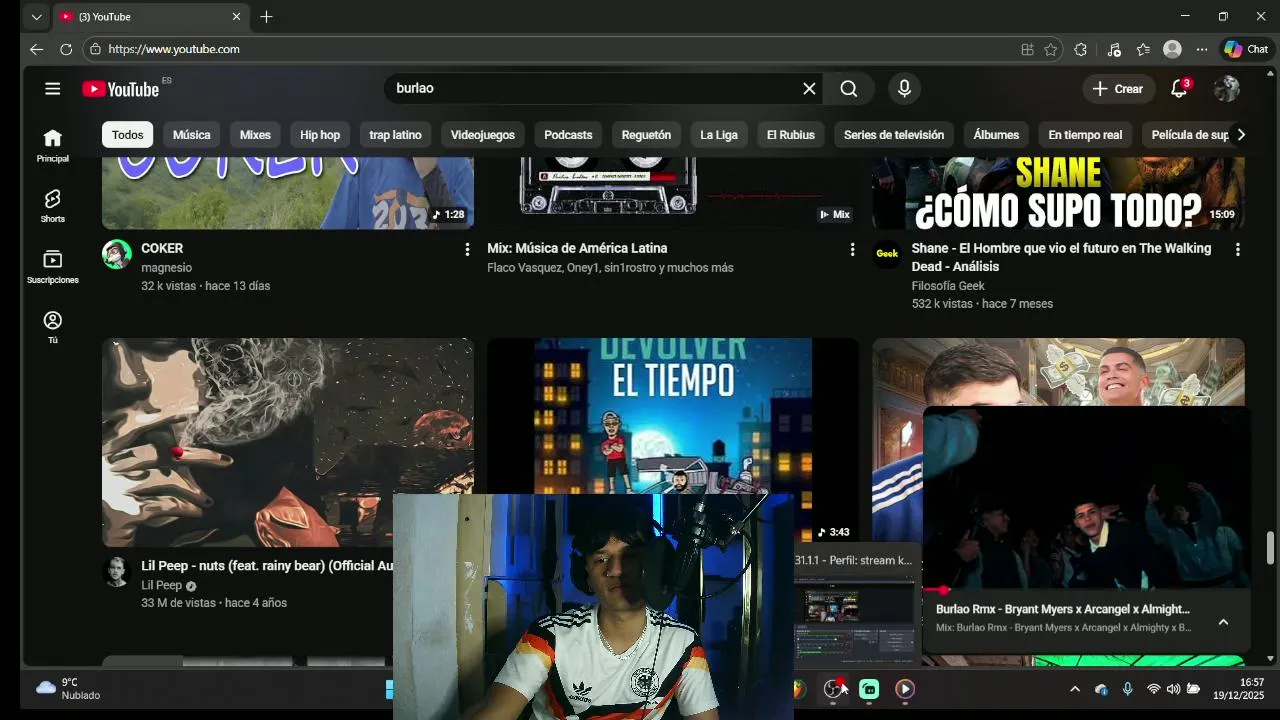Click the Shane ¿Cómo supo todo? thumbnail
The height and width of the screenshot is (720, 1280).
click(1058, 193)
